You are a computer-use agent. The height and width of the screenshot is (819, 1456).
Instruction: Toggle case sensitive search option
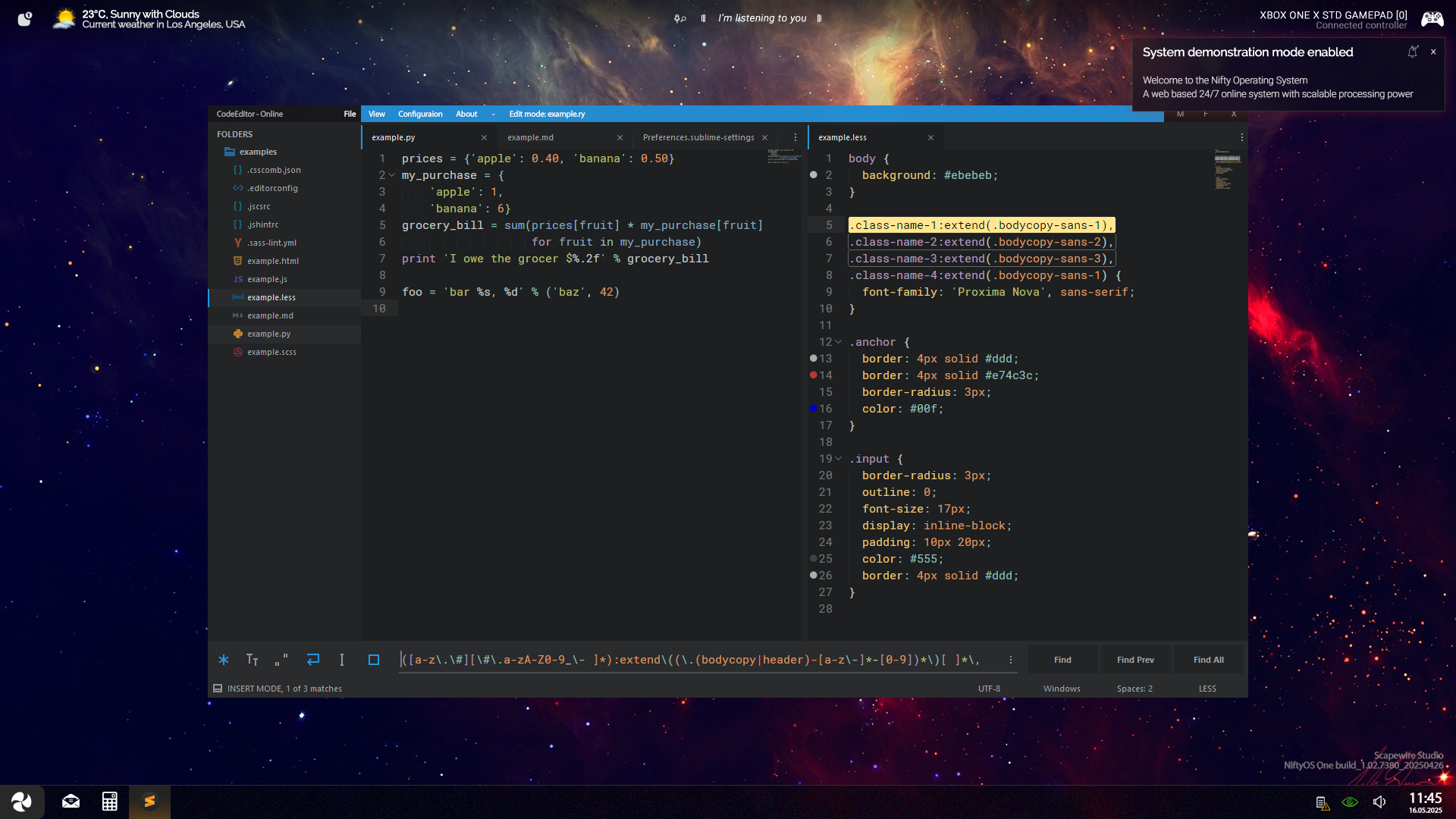pos(253,660)
